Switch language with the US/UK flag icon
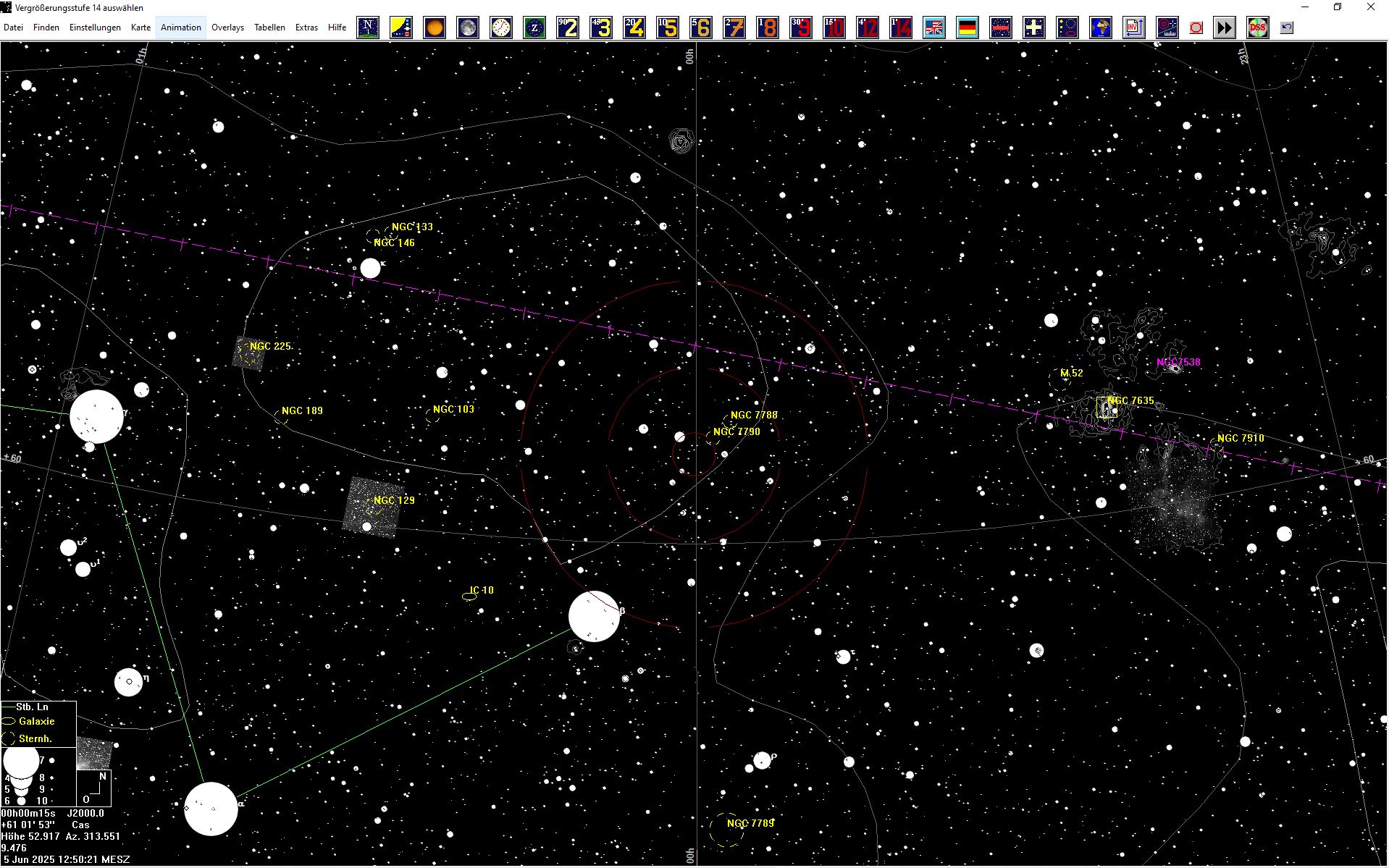 (x=934, y=28)
